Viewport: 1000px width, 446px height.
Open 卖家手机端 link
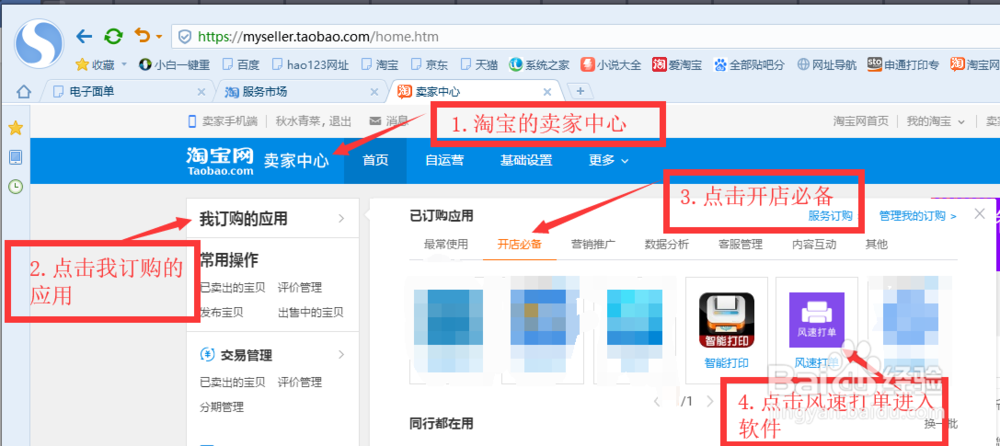222,121
